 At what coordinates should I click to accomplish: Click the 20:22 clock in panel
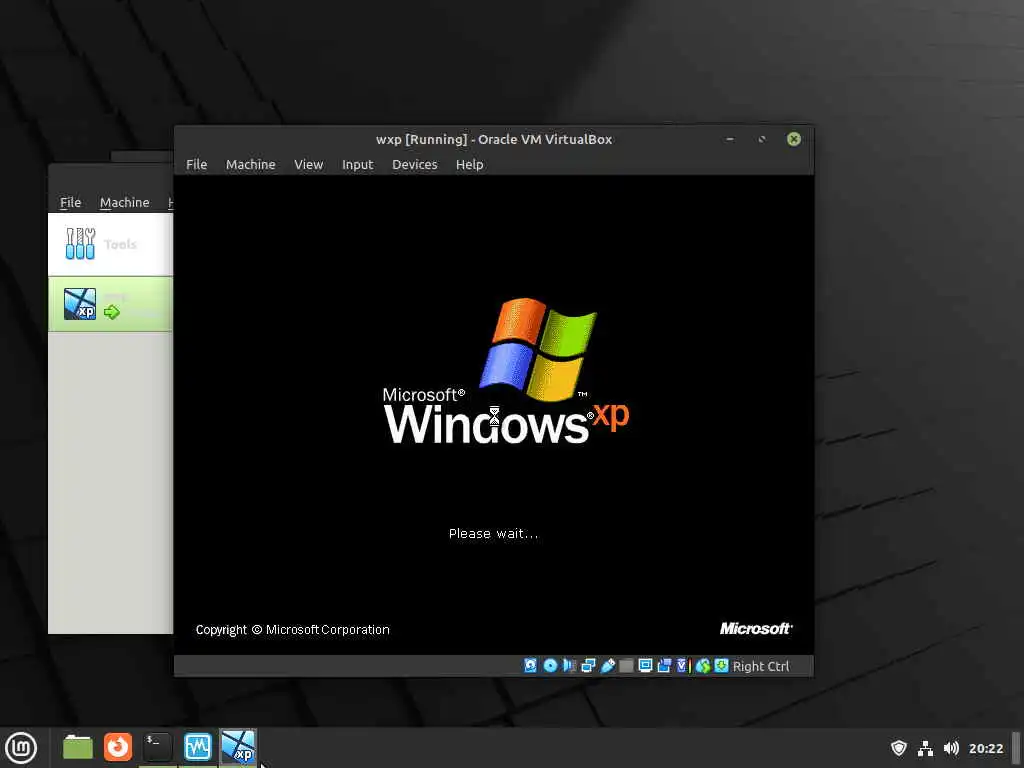[986, 748]
